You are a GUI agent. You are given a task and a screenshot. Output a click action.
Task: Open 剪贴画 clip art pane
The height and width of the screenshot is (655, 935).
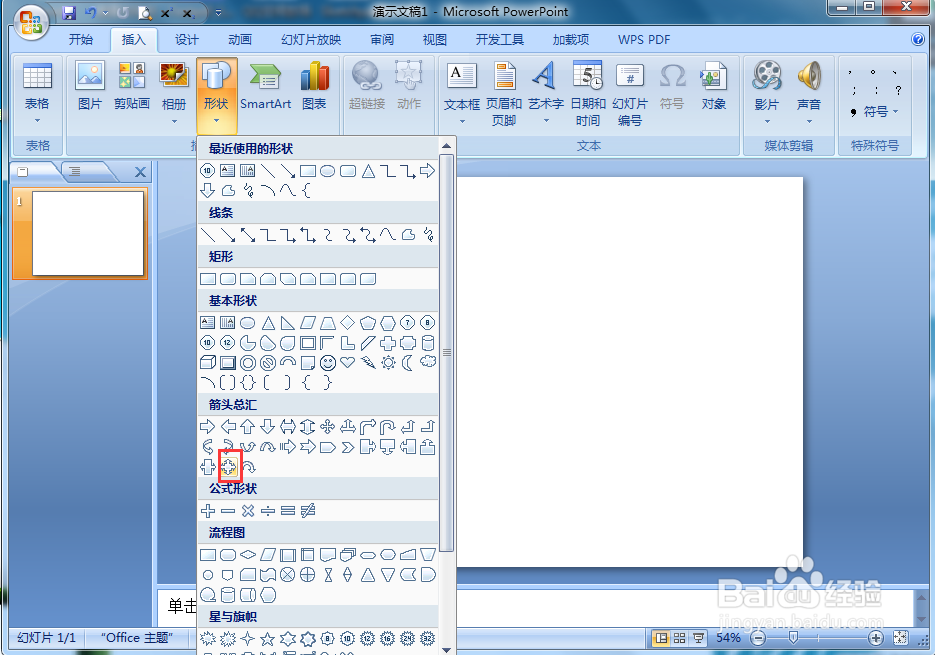[x=132, y=86]
